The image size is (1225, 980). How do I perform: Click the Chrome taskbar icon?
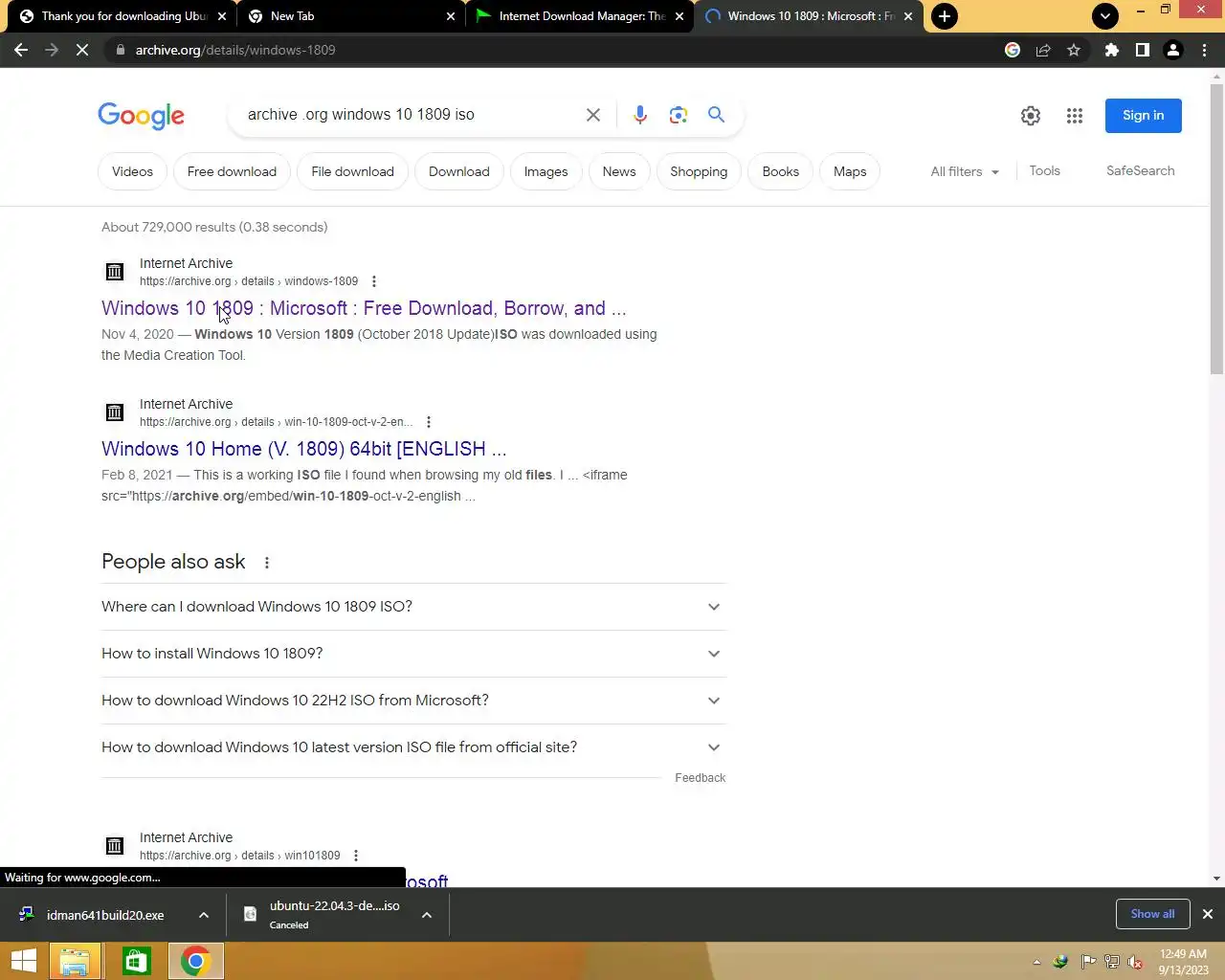point(196,961)
